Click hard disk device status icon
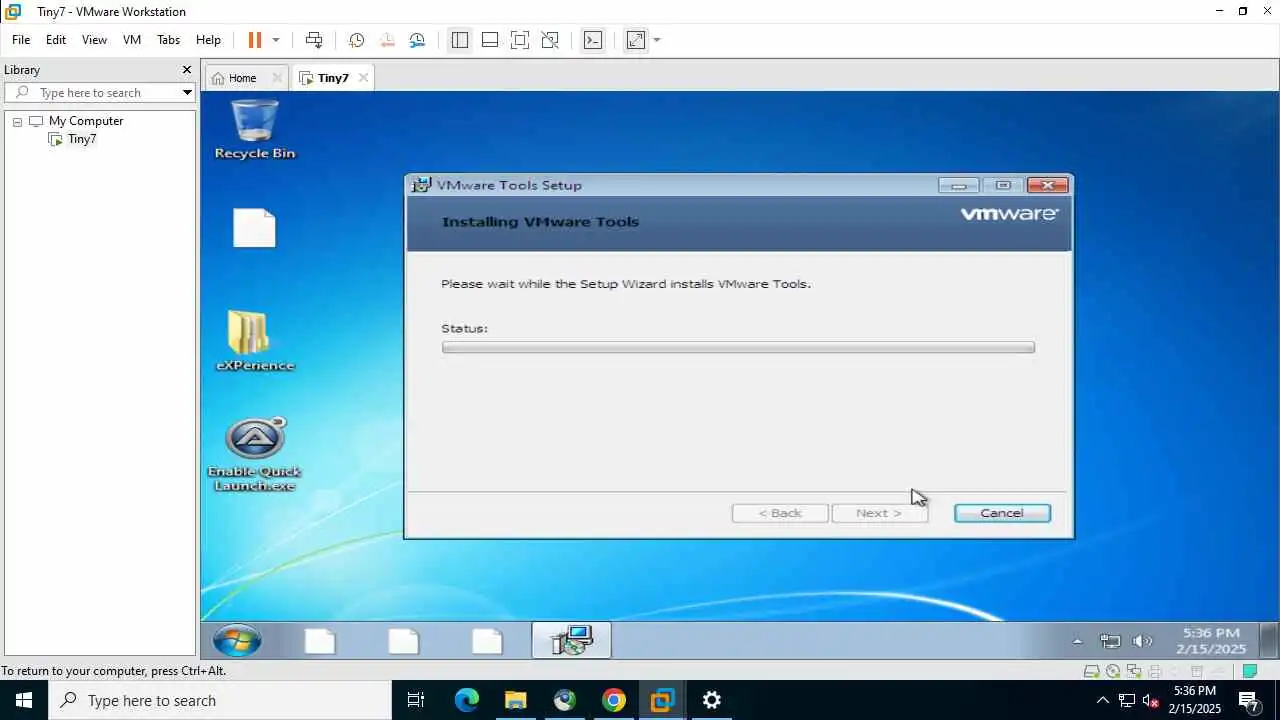1280x720 pixels. (x=1092, y=671)
